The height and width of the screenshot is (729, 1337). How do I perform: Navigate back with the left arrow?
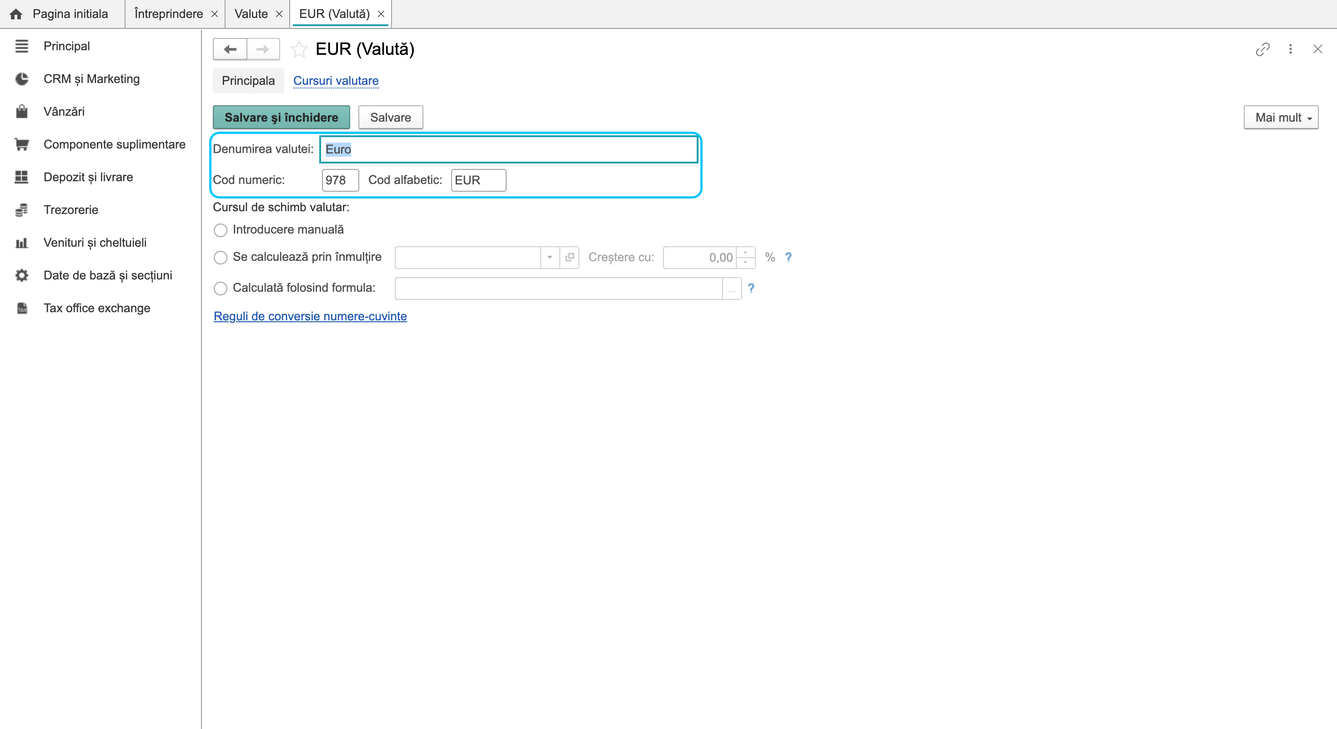pos(230,49)
